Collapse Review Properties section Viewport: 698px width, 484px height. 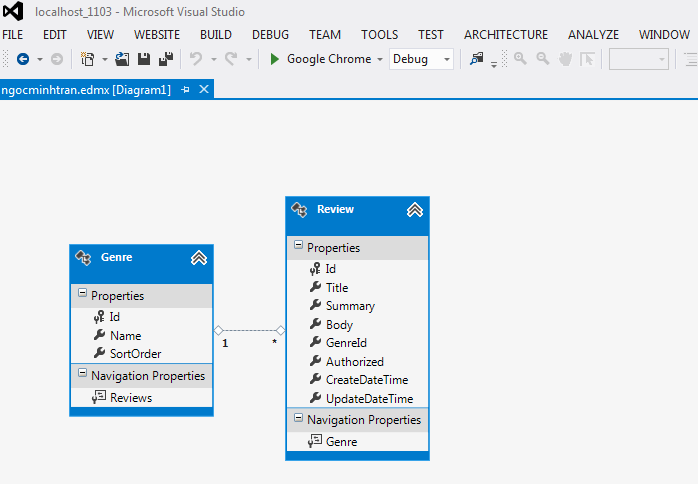pyautogui.click(x=298, y=244)
